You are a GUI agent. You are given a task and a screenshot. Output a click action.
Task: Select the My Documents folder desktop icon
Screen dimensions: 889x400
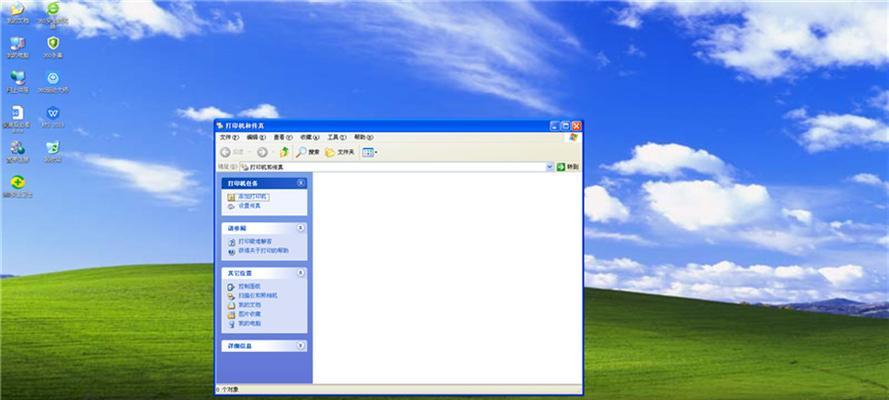[x=18, y=12]
